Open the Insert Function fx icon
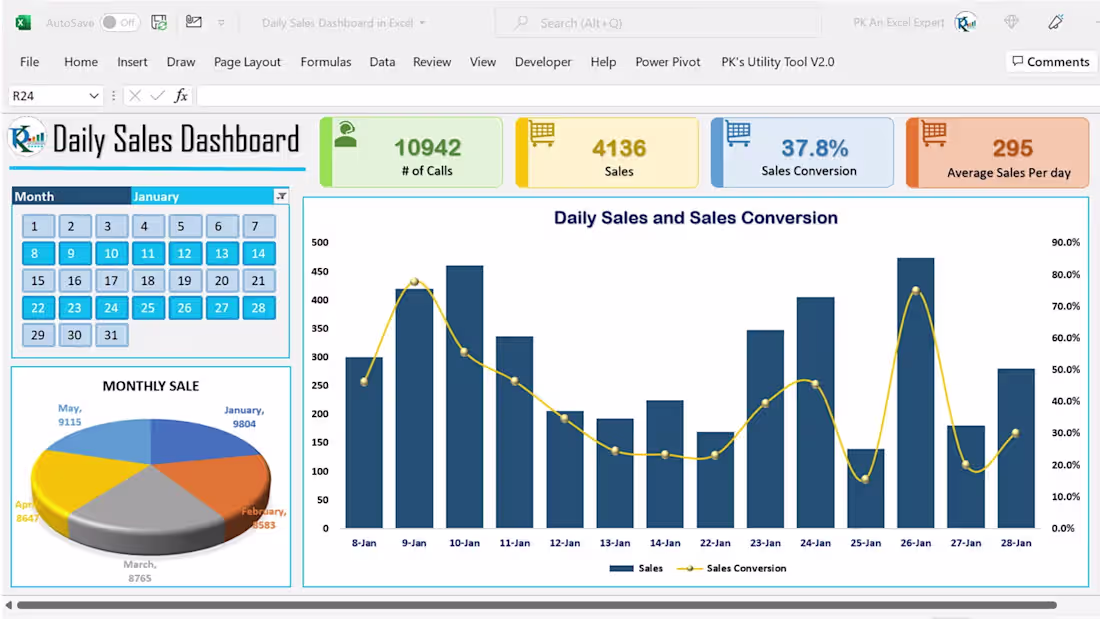The height and width of the screenshot is (619, 1100). point(180,95)
